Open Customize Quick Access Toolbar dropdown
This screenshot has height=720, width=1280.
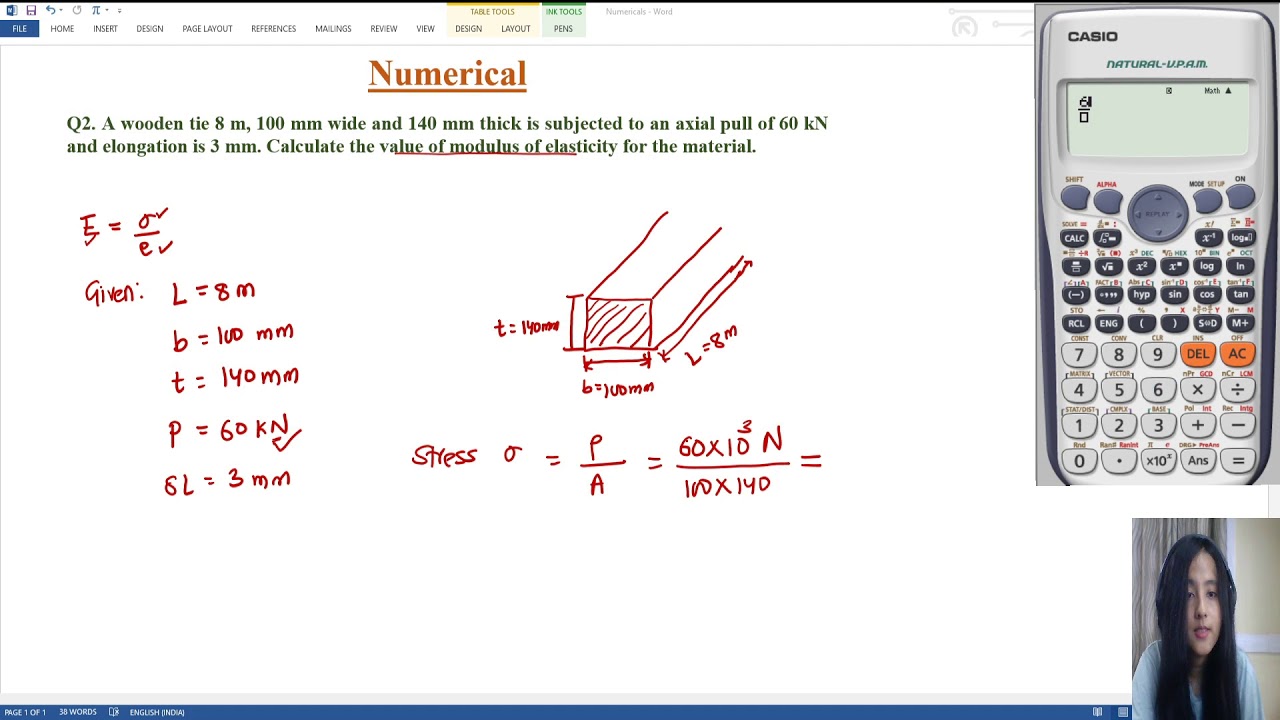(x=119, y=11)
